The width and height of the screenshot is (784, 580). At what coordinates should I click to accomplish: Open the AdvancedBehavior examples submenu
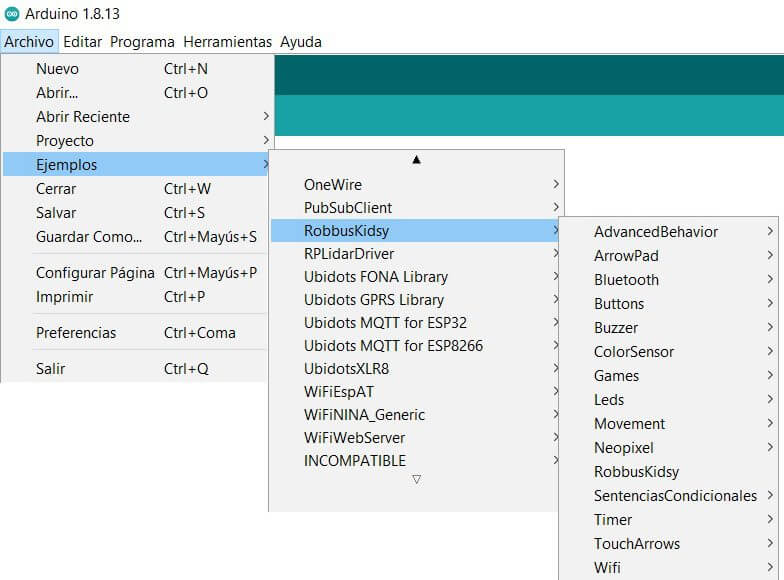(x=656, y=232)
